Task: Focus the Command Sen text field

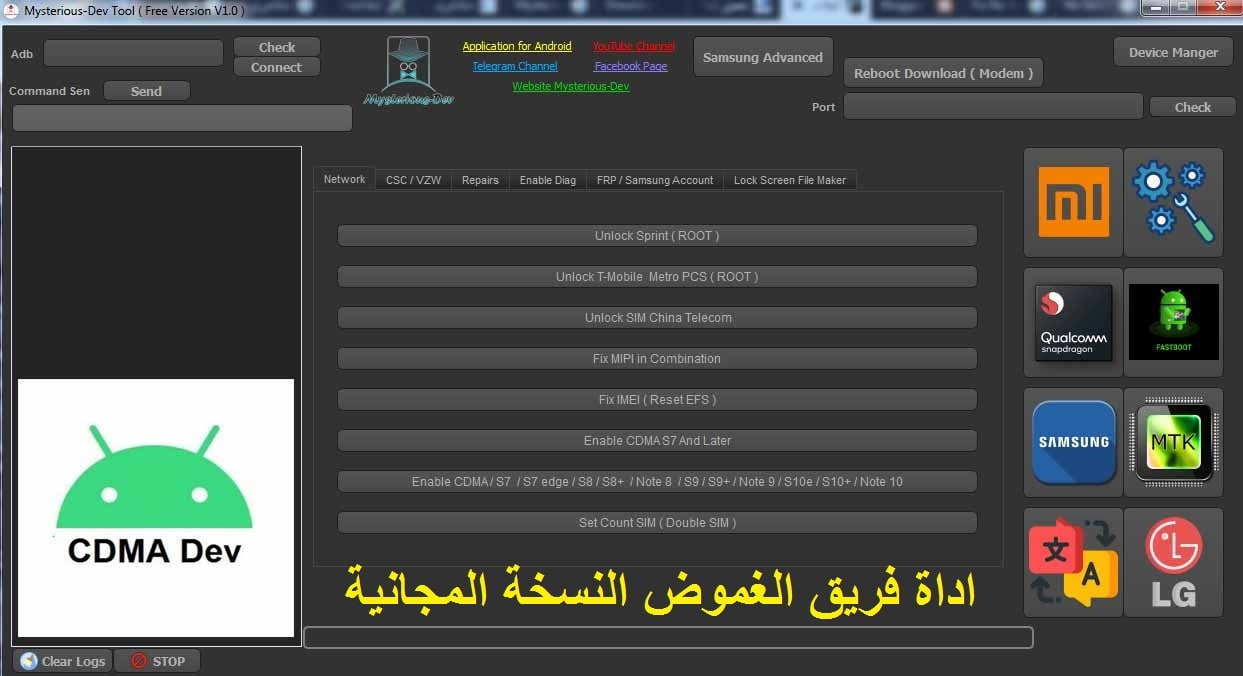Action: click(182, 118)
